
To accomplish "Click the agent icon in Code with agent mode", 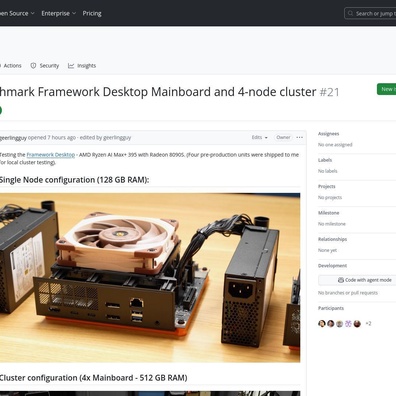I will tap(341, 280).
